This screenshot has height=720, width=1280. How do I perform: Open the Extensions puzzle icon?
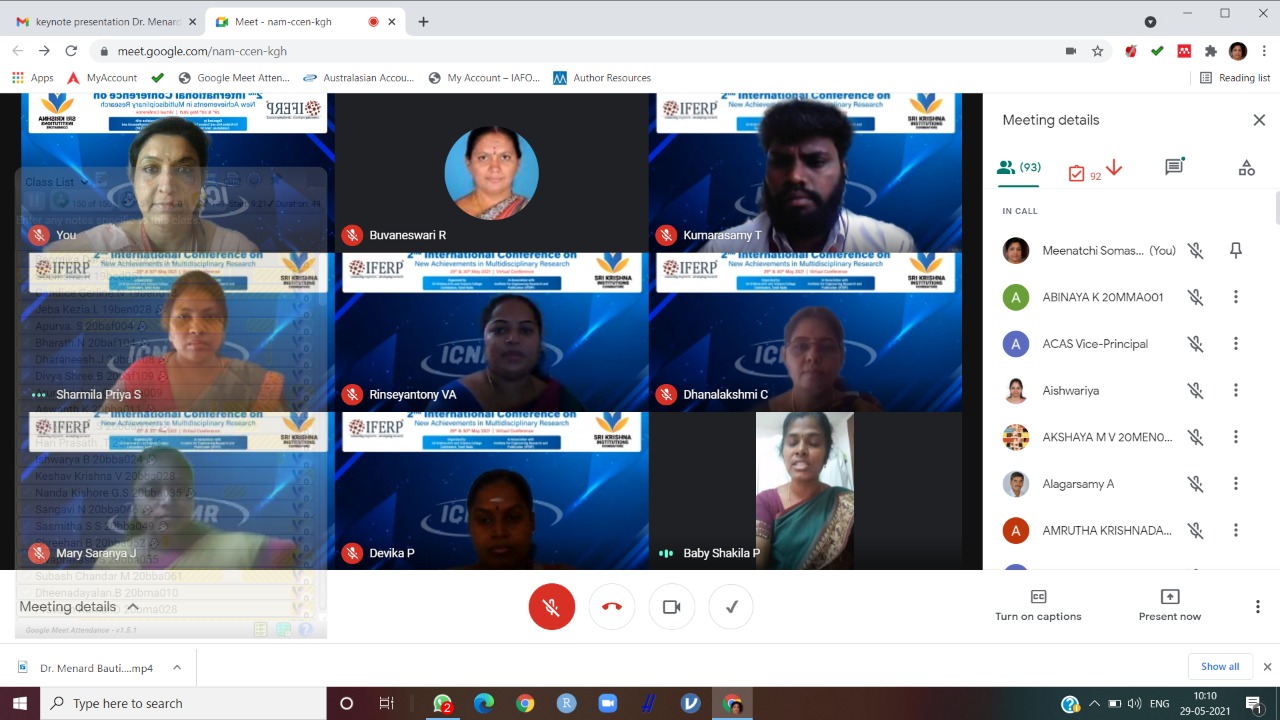1211,51
